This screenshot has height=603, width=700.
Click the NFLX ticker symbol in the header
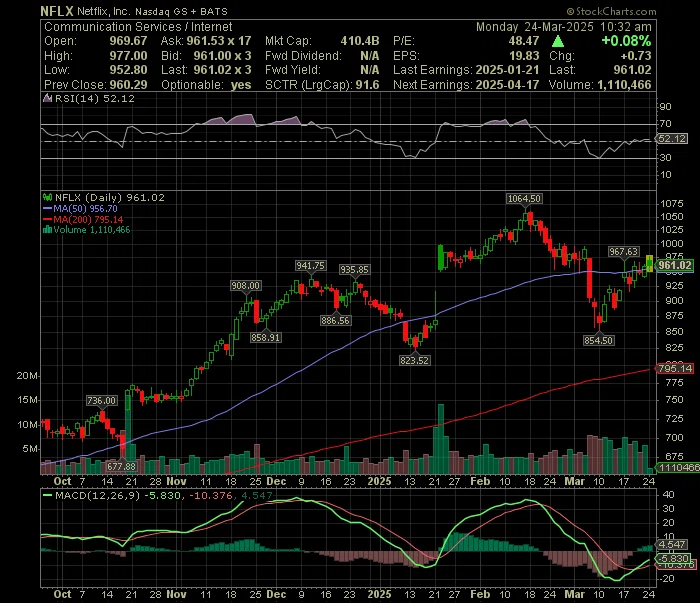tap(57, 11)
